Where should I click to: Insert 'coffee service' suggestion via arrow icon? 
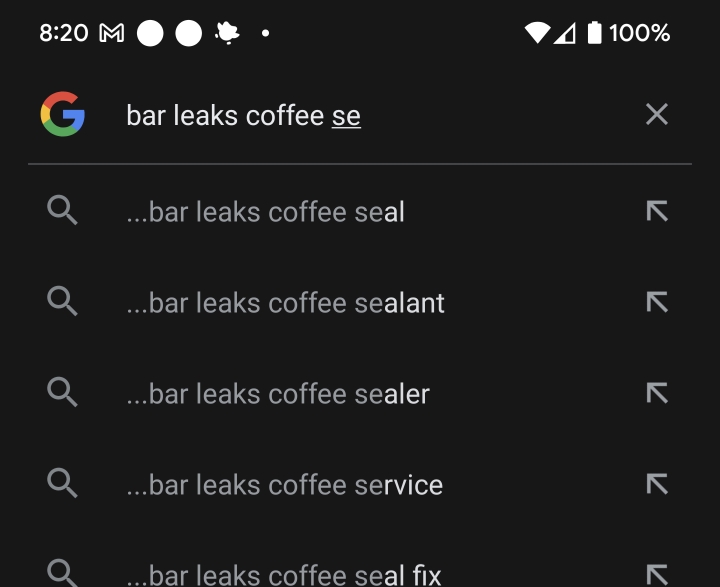pos(657,484)
